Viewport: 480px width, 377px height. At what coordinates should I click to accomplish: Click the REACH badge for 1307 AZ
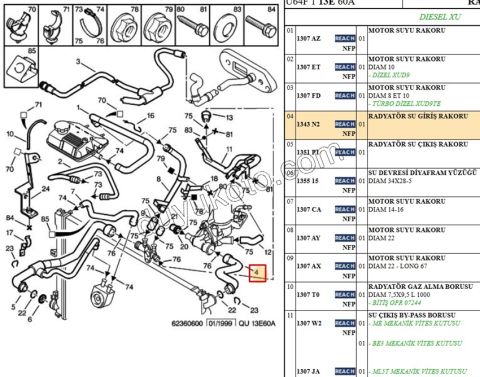345,38
